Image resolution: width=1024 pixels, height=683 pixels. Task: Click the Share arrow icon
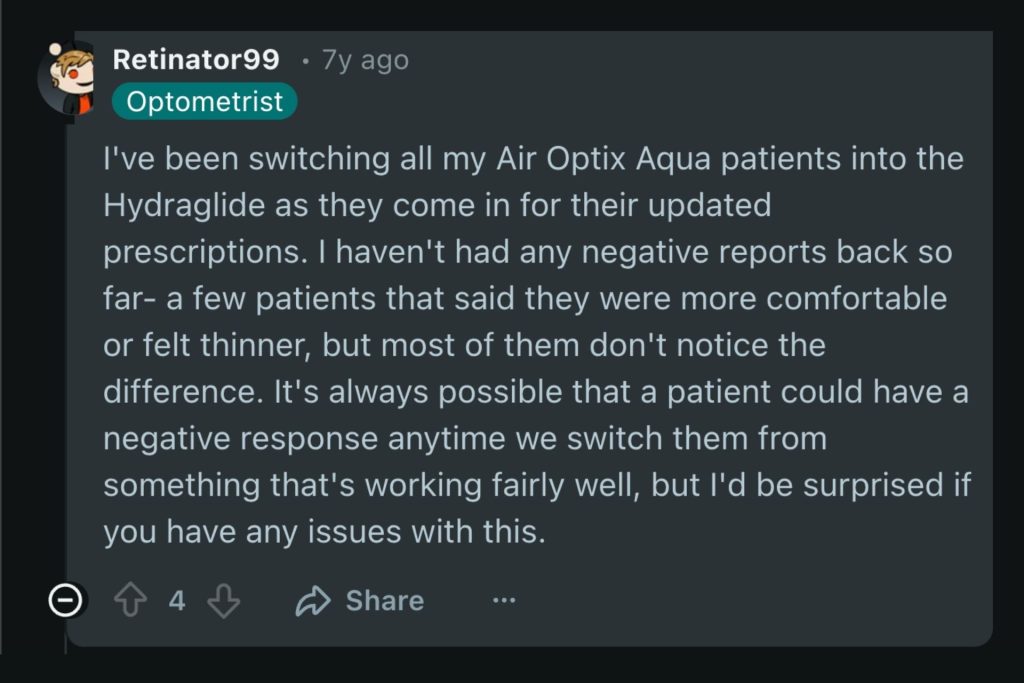(x=312, y=600)
